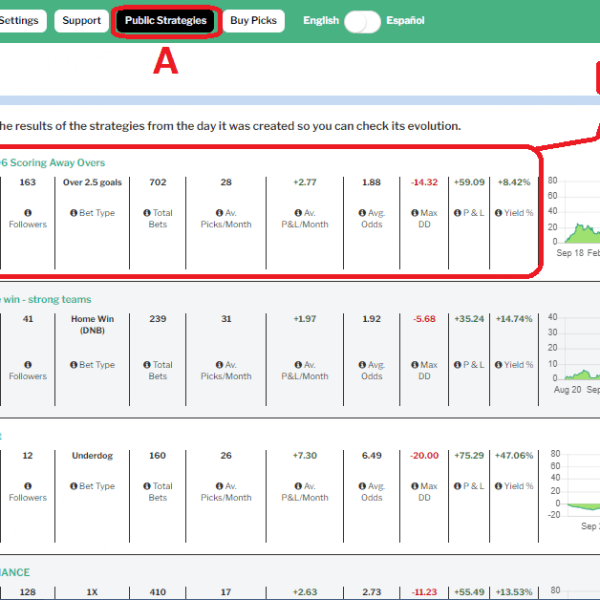Open the Support menu item

coord(82,21)
